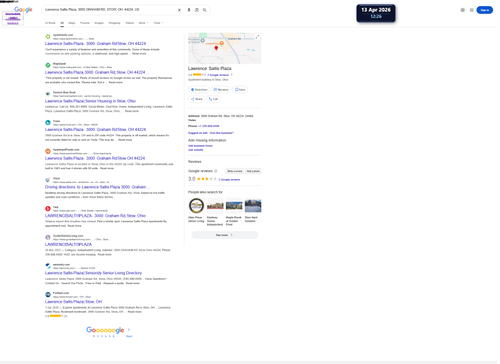Open the Yelp result favicon
Image resolution: width=500 pixels, height=364 pixels.
point(48,209)
